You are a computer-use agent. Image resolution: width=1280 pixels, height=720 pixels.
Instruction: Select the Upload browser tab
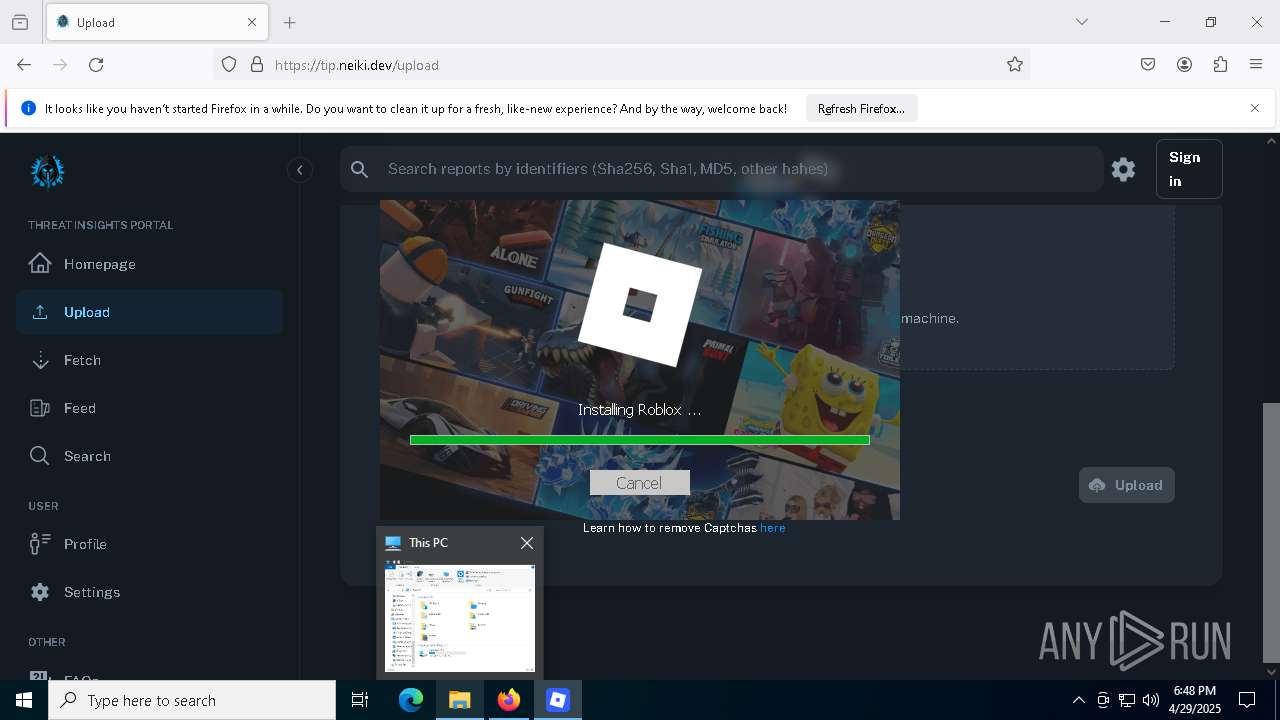tap(157, 22)
